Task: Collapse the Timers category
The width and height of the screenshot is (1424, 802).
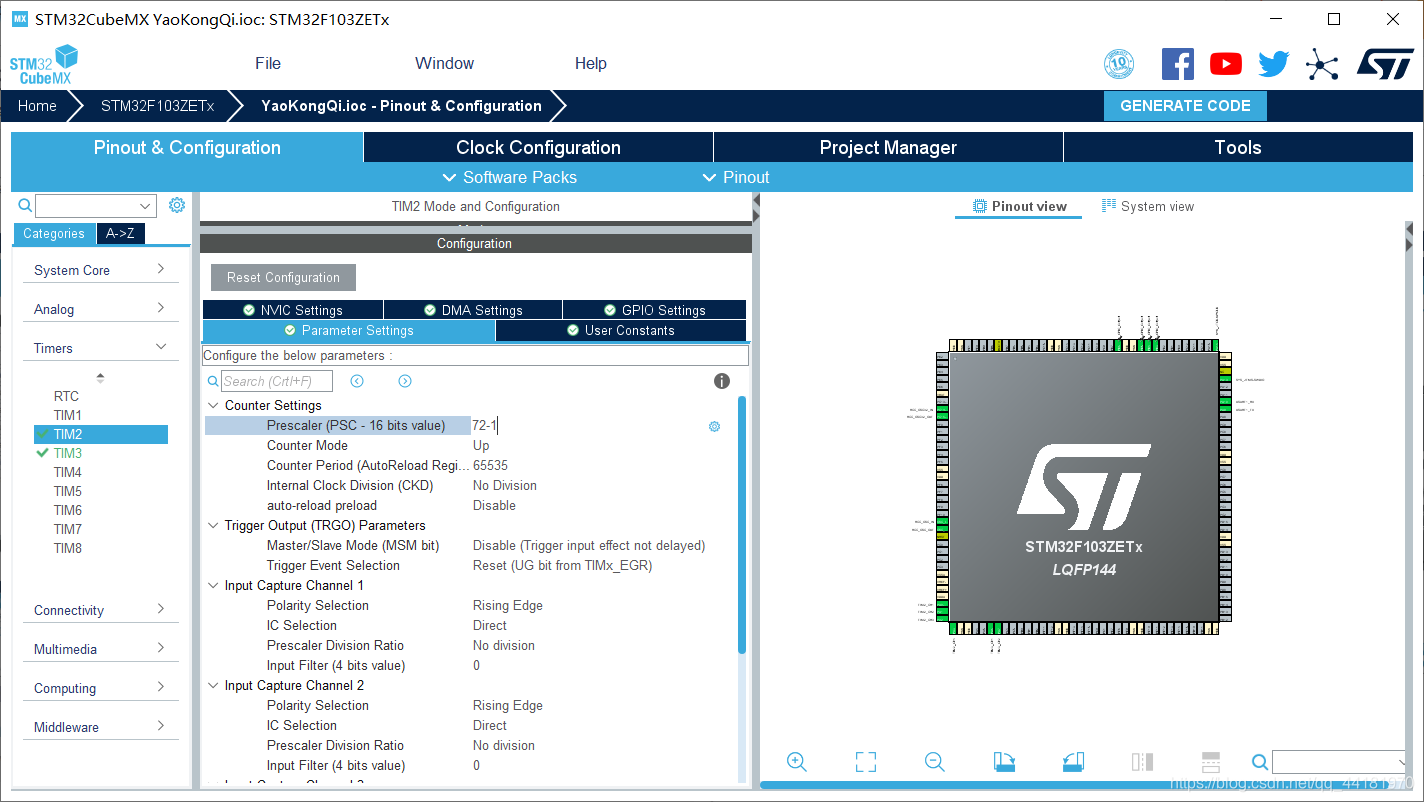Action: [x=100, y=348]
